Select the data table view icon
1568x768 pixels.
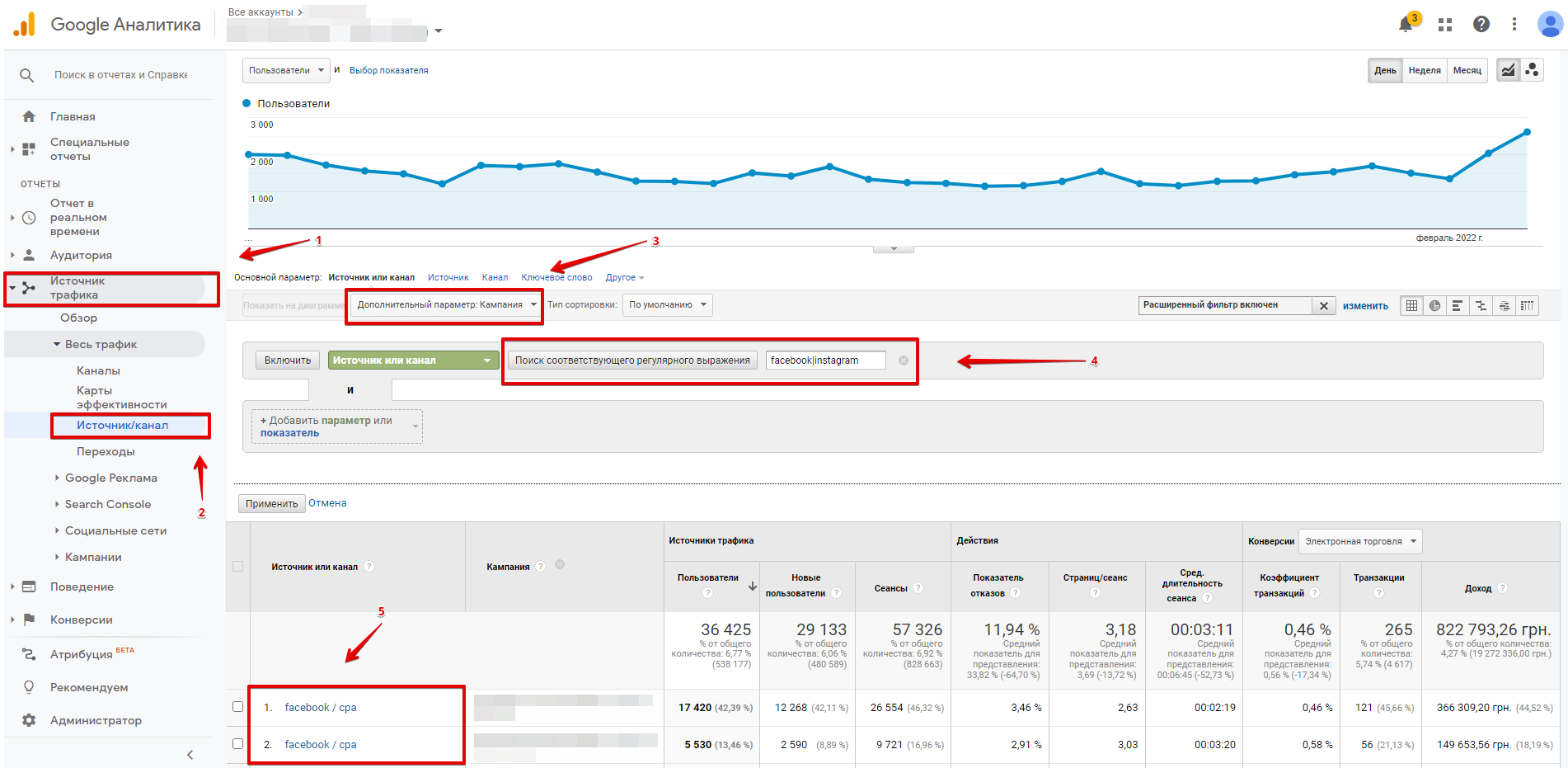click(1412, 306)
